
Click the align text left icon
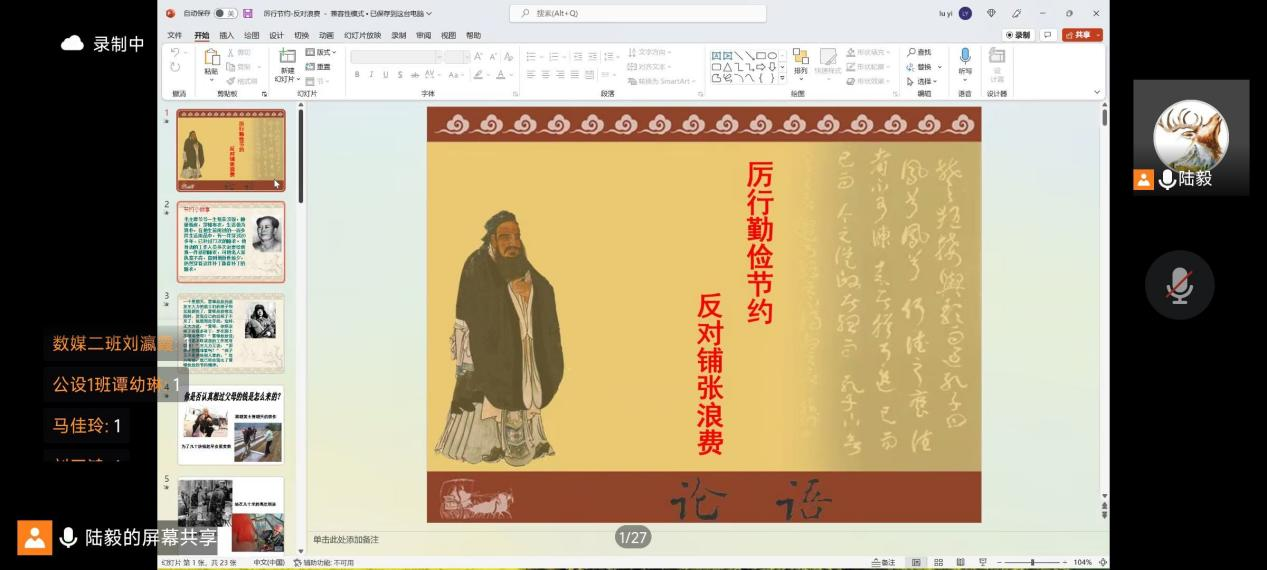tap(531, 75)
